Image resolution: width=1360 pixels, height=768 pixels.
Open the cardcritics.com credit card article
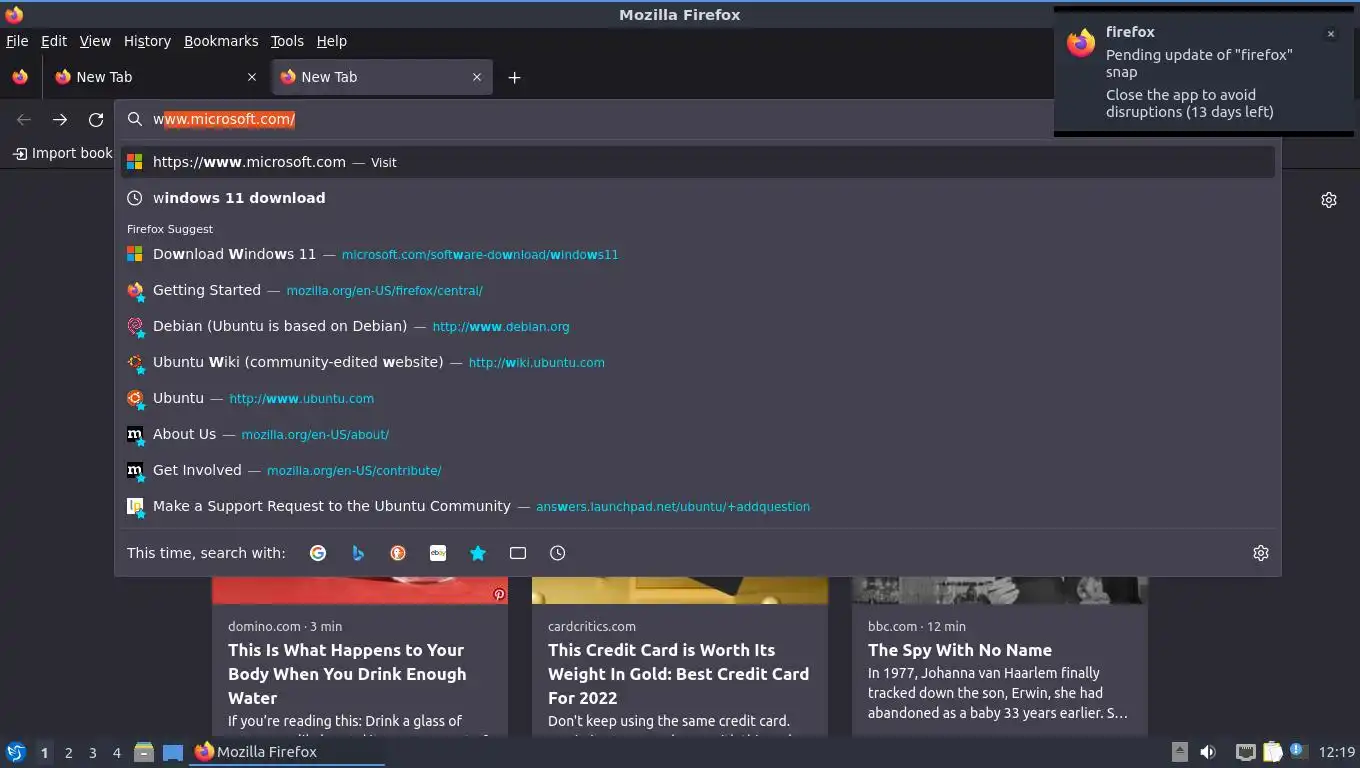(x=679, y=674)
